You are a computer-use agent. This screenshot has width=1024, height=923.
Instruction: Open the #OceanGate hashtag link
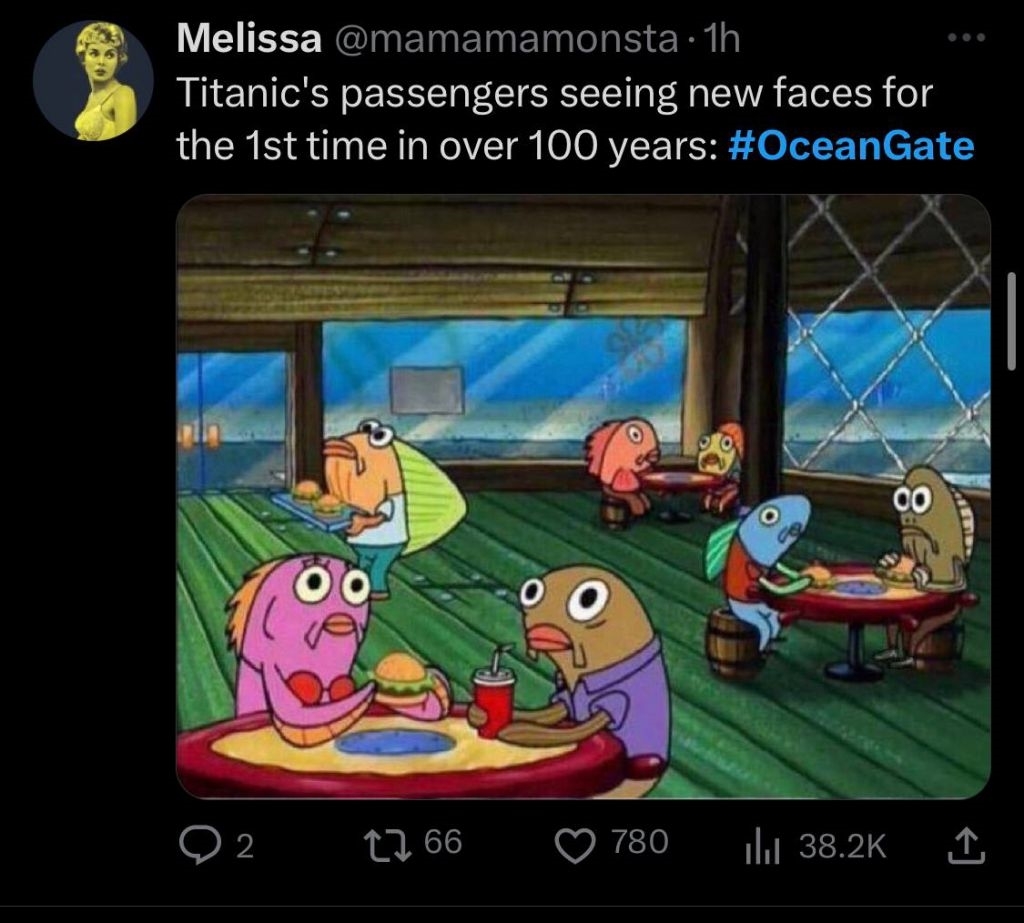(852, 146)
